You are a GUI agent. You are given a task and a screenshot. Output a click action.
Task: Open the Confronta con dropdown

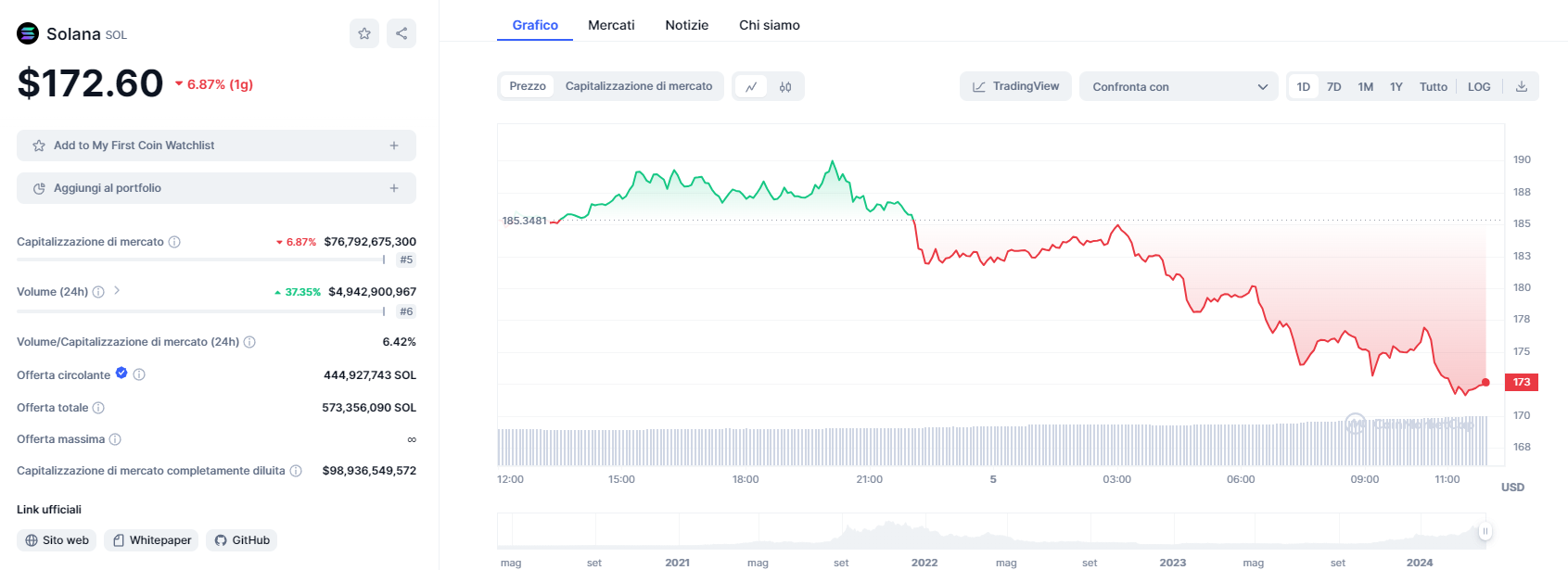point(1179,86)
